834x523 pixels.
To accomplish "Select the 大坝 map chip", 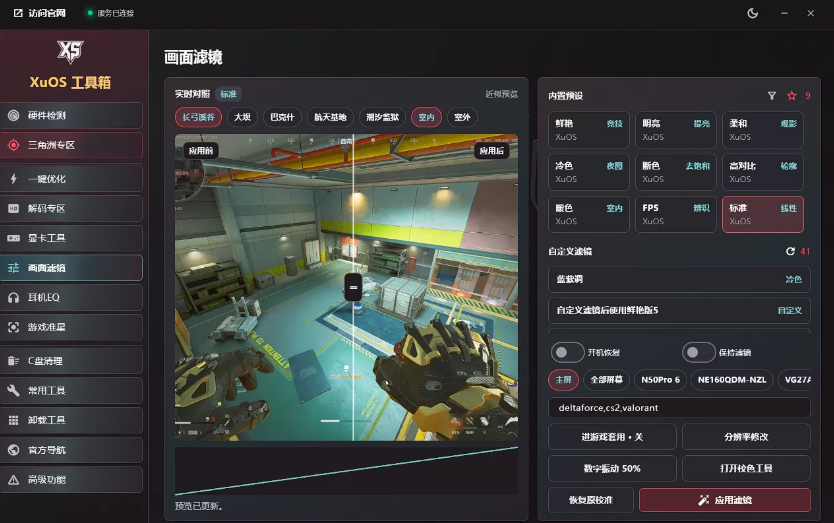I will 243,117.
